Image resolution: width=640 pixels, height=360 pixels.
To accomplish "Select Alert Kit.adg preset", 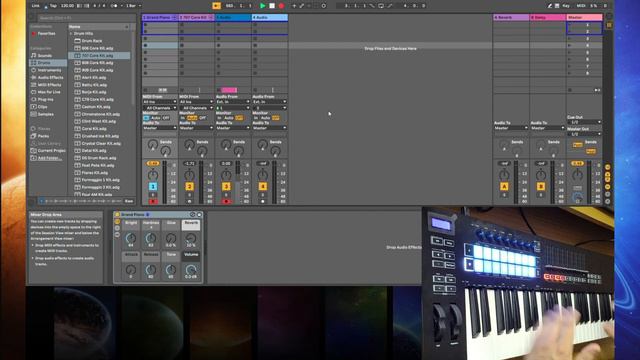I will pyautogui.click(x=93, y=78).
